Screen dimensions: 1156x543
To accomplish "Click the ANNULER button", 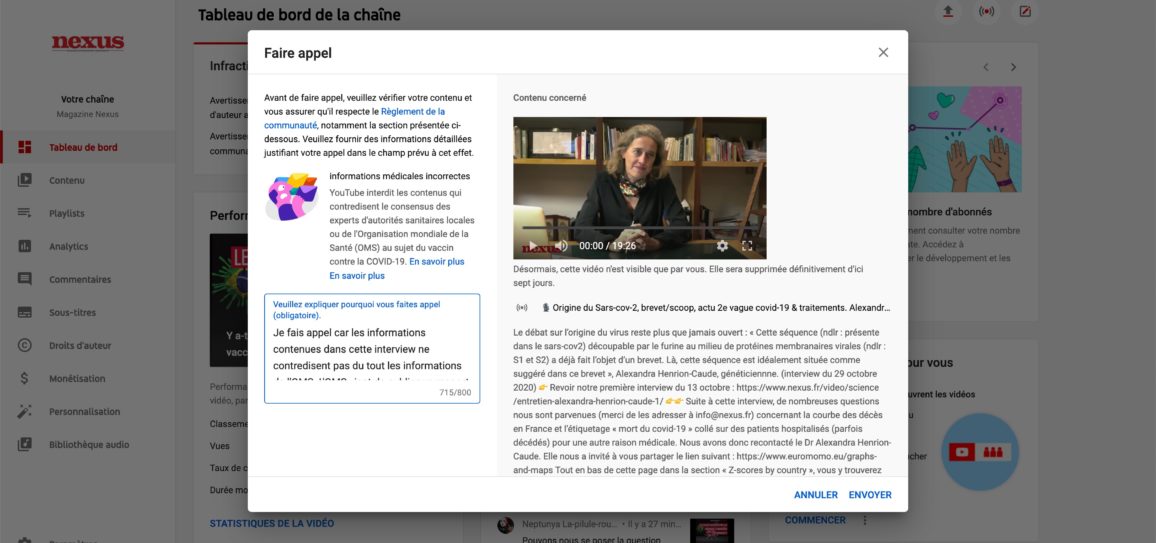I will coord(815,495).
